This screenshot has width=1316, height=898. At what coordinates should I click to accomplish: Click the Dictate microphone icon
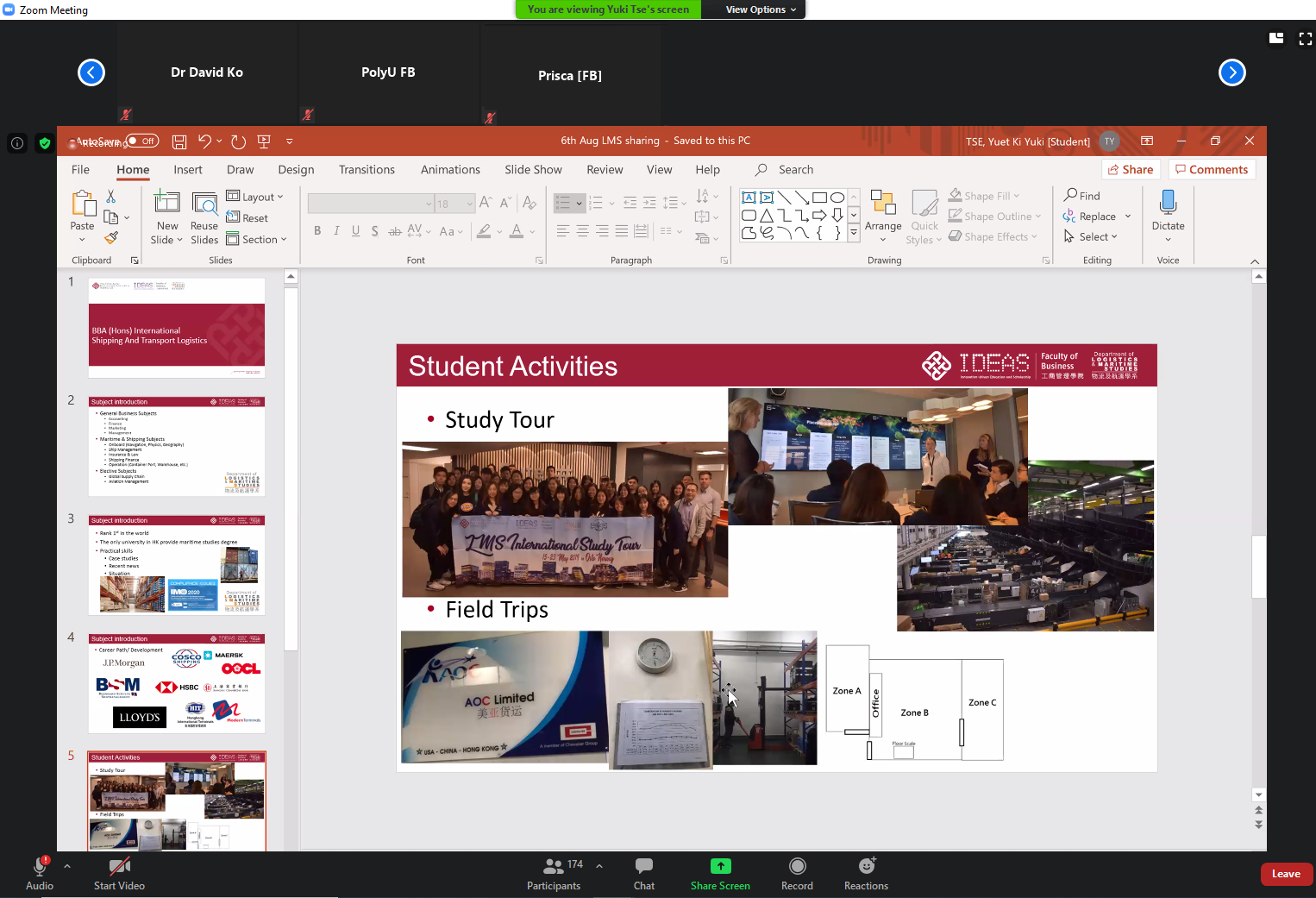pyautogui.click(x=1168, y=203)
